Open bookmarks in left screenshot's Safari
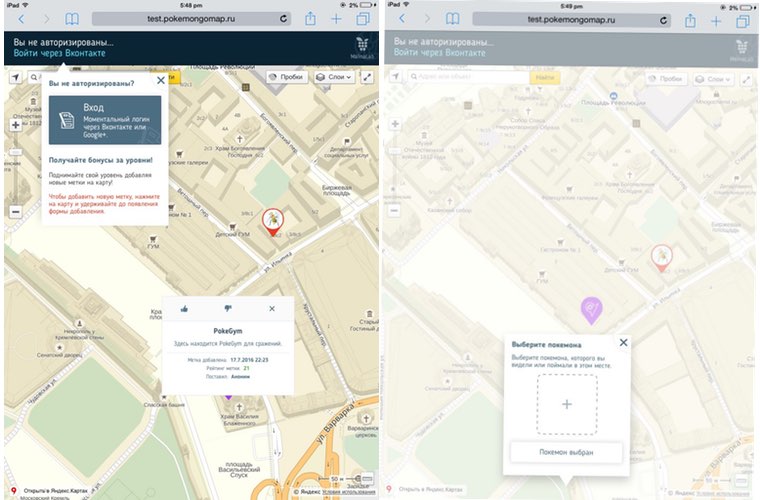This screenshot has height=500, width=760. click(x=72, y=19)
